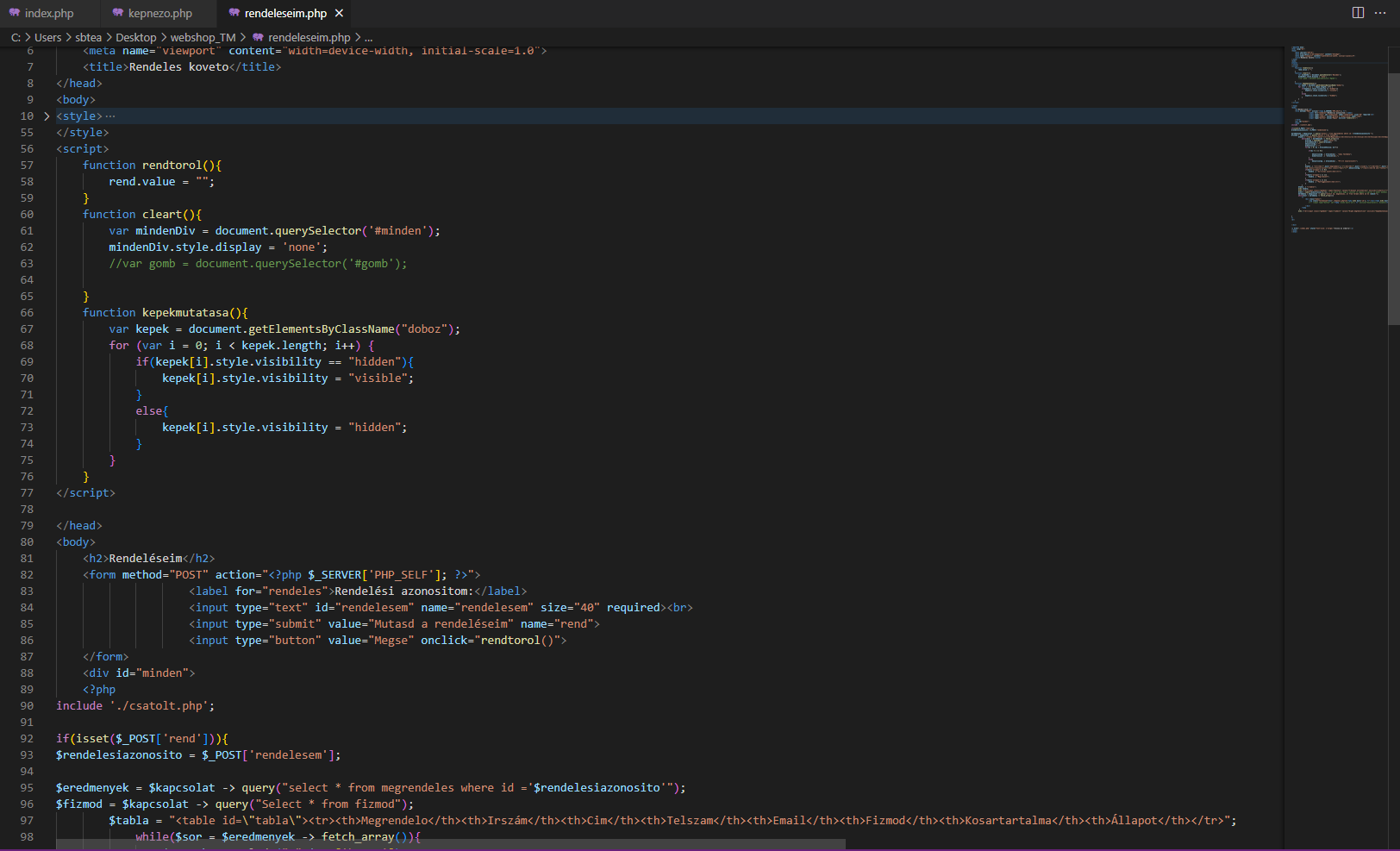Click the folded ellipsis after style tag
Screen dimensions: 1400x851
[110, 116]
